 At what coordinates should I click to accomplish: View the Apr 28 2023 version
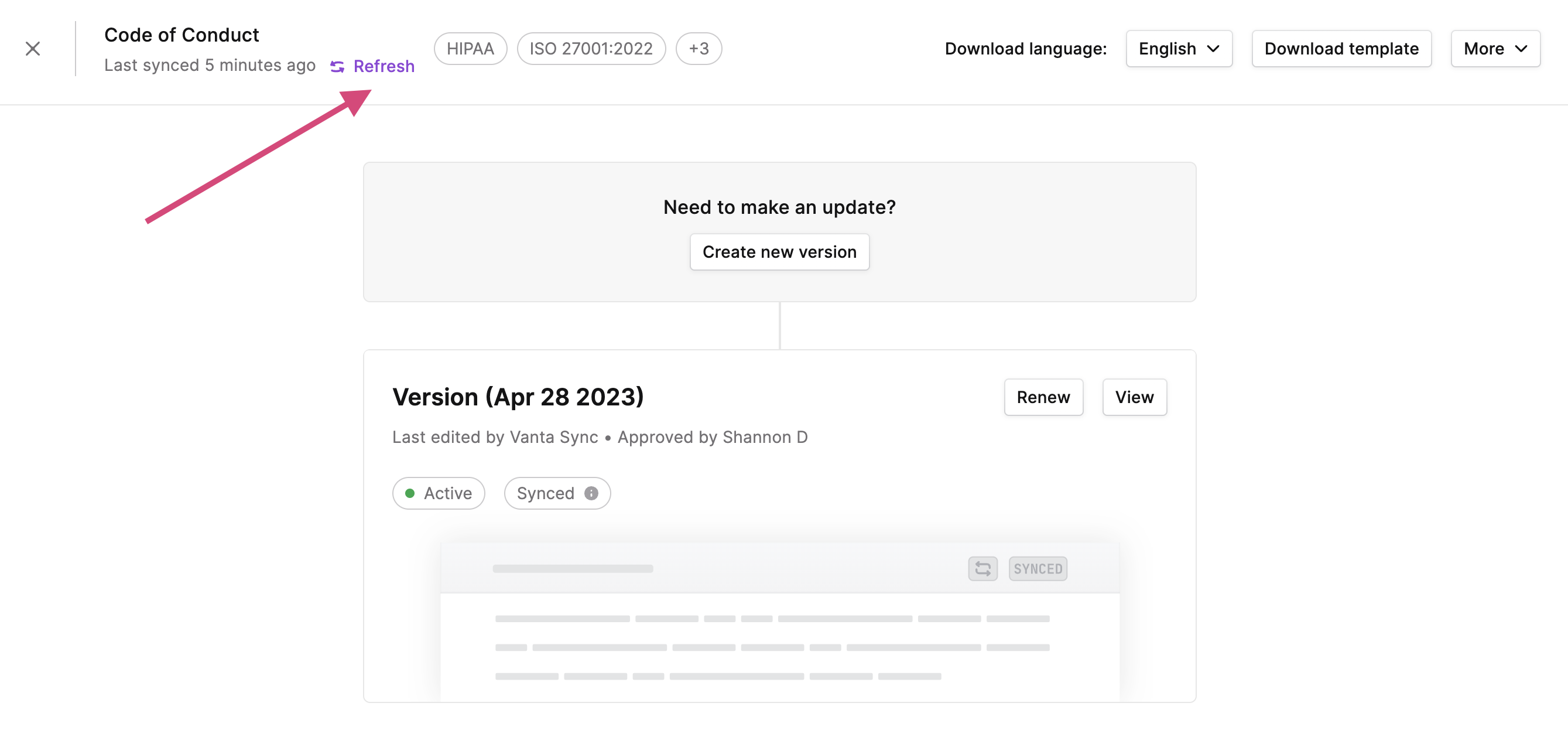[1134, 397]
